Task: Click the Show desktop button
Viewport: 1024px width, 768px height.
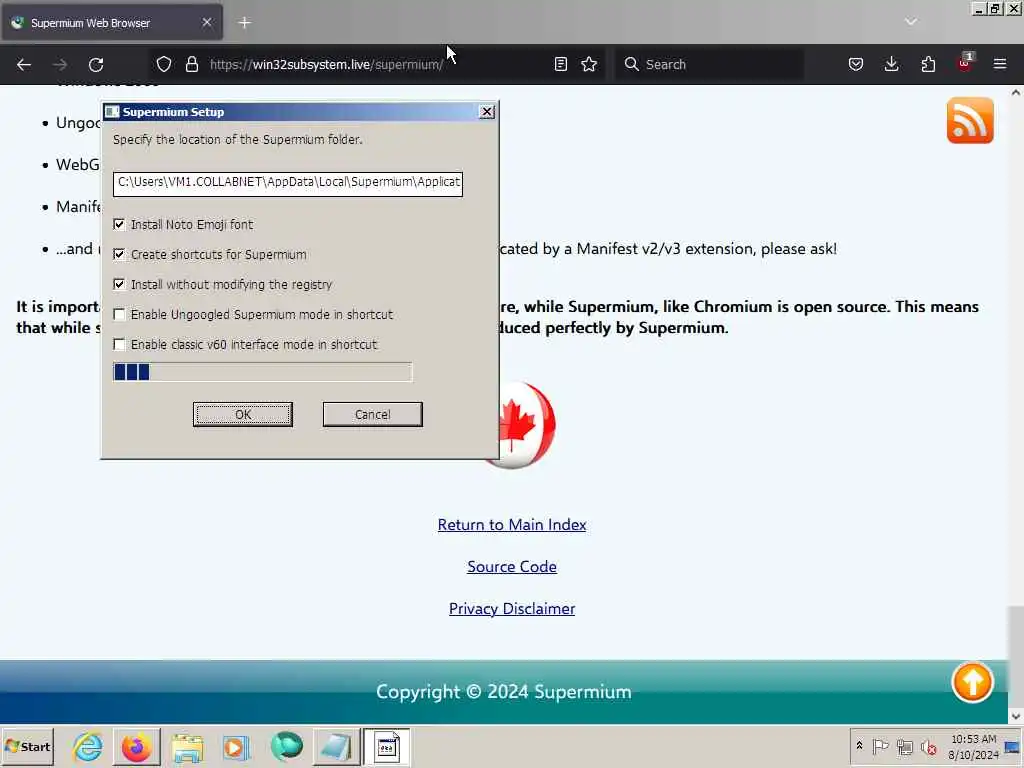Action: point(1014,747)
